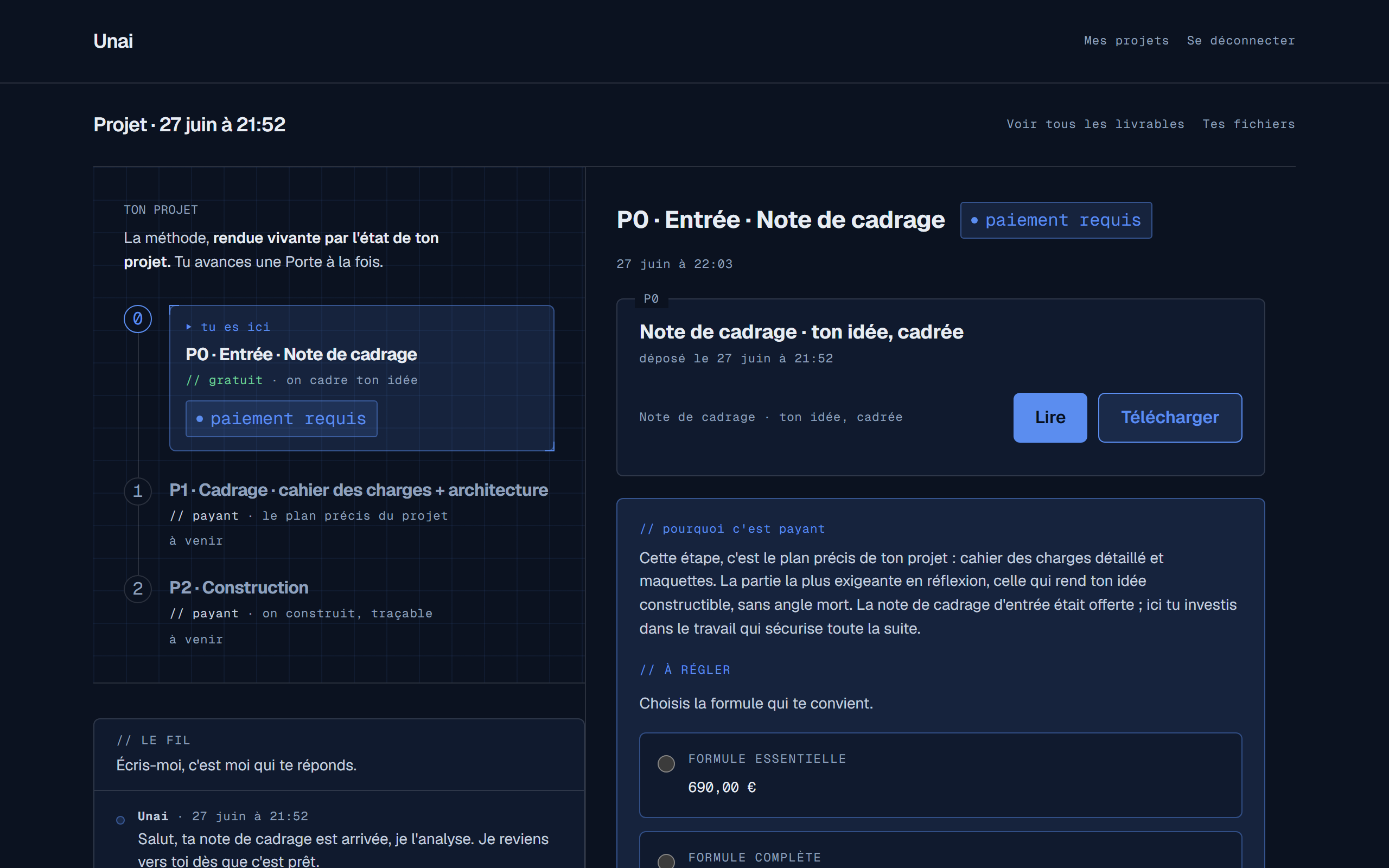Viewport: 1389px width, 868px height.
Task: Click the '27 juin à 22:03' timestamp
Action: click(x=674, y=264)
